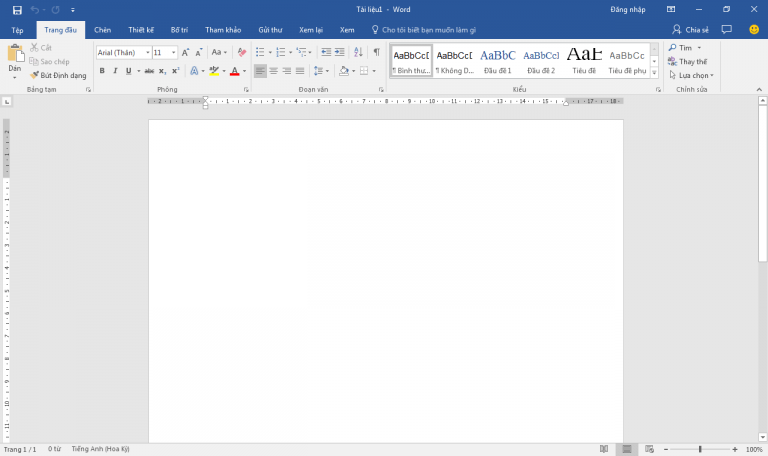Switch to the Chèn tab
Viewport: 768px width, 456px height.
tap(102, 30)
